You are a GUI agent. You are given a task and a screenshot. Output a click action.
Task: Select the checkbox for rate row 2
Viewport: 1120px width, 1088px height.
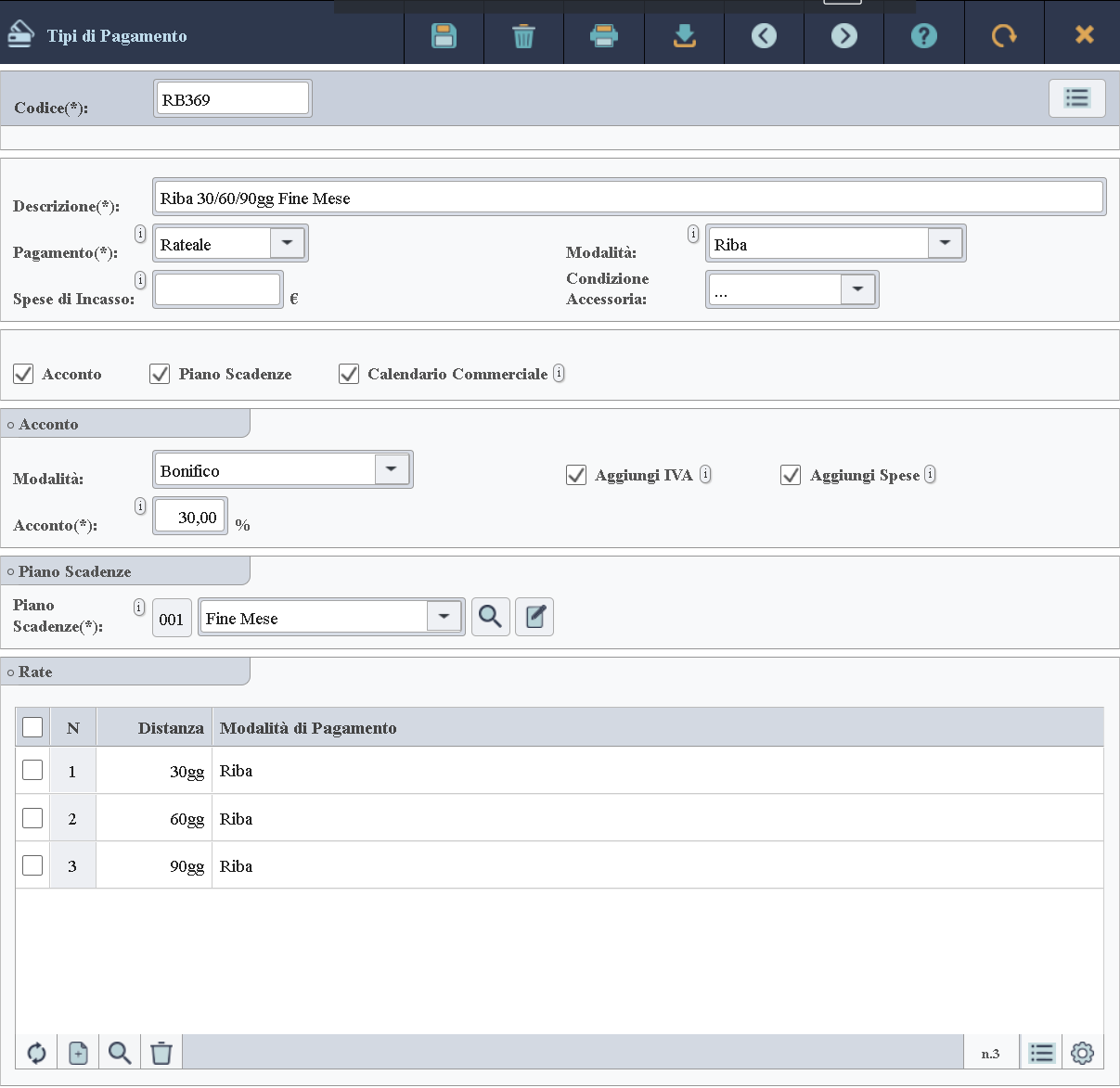click(32, 818)
